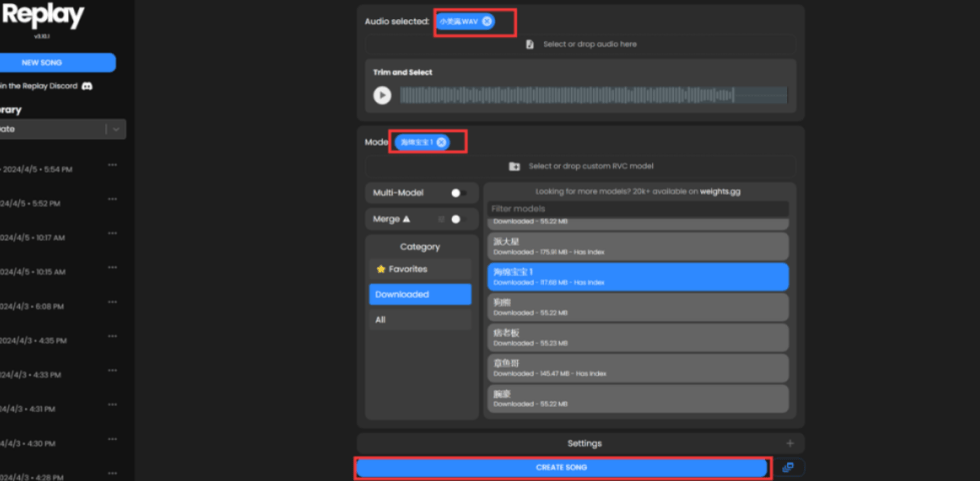Toggle the Merge switch
This screenshot has height=481, width=980.
tap(457, 219)
